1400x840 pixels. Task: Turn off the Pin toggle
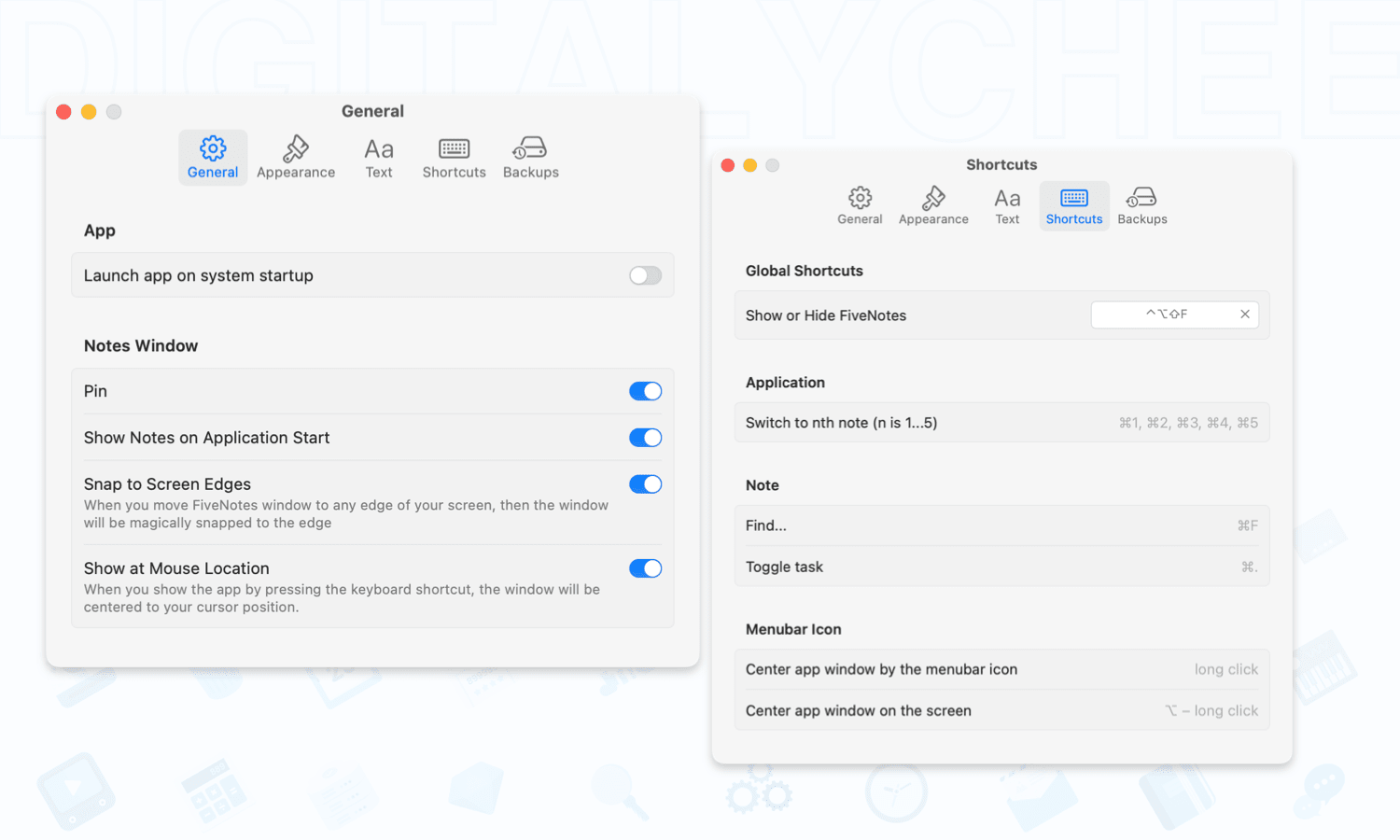(645, 391)
